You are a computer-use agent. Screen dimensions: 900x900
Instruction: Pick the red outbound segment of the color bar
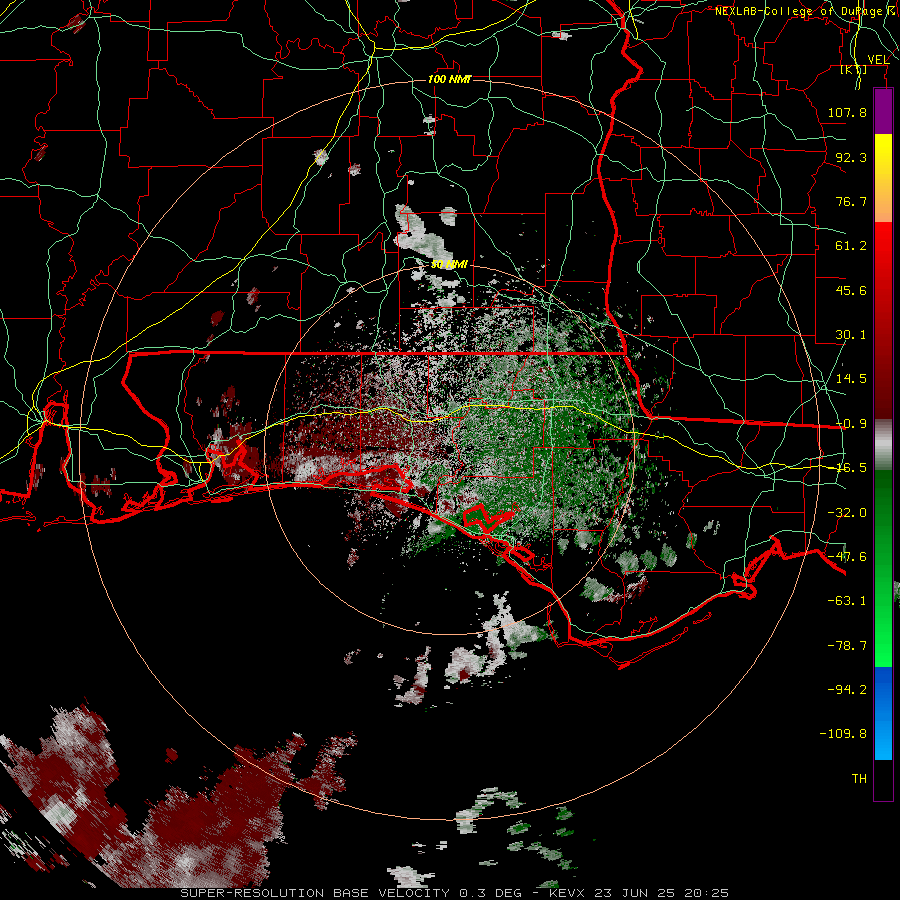point(883,320)
